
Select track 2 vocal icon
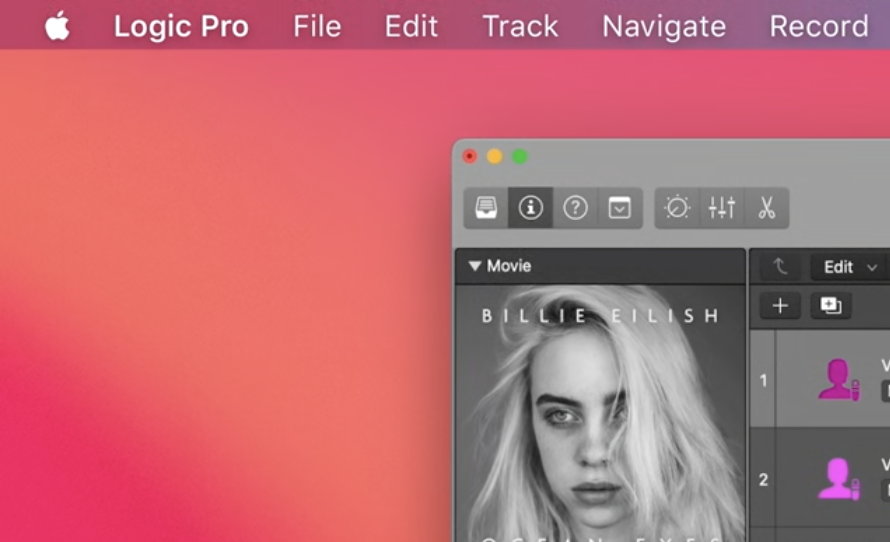(838, 479)
